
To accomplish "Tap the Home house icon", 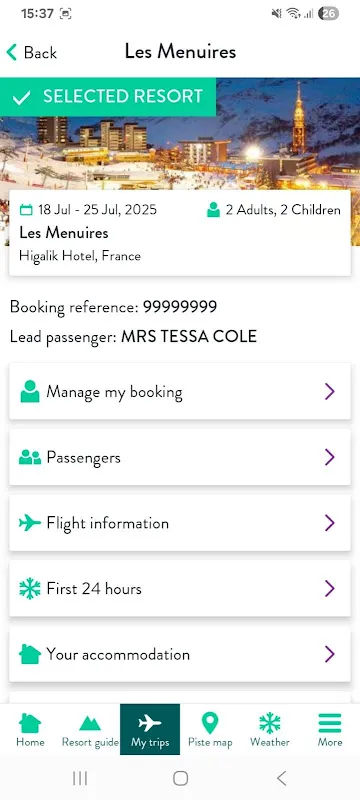I will pos(30,723).
